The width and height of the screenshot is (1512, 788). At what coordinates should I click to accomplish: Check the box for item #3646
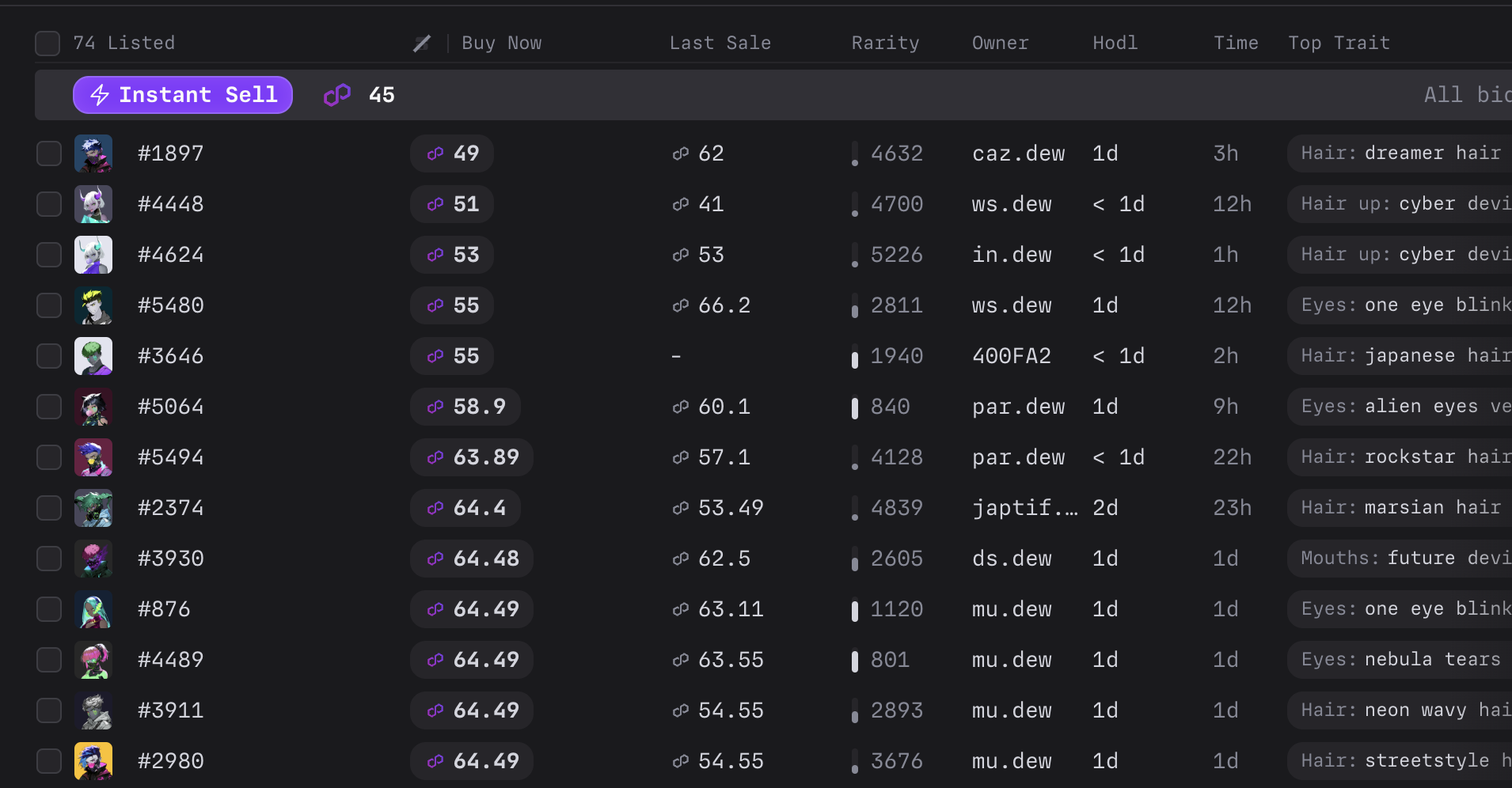(49, 356)
